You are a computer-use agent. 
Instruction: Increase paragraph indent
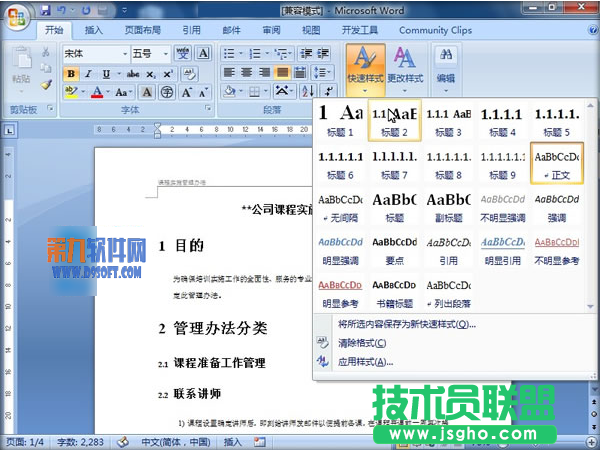coord(323,54)
